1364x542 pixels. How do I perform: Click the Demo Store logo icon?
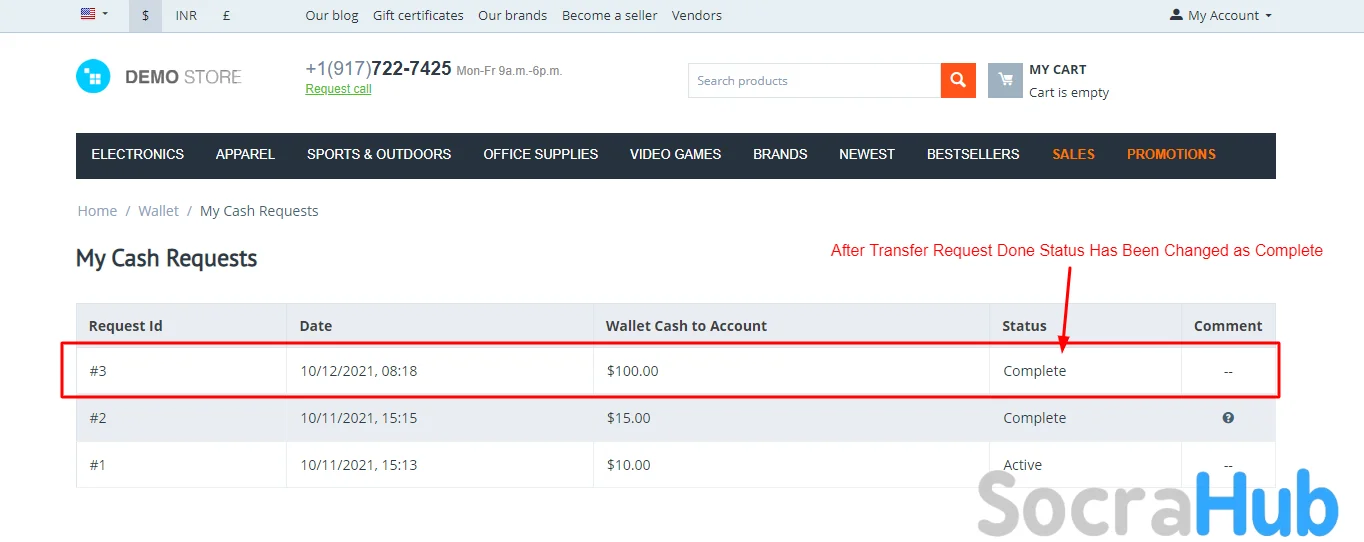(93, 77)
